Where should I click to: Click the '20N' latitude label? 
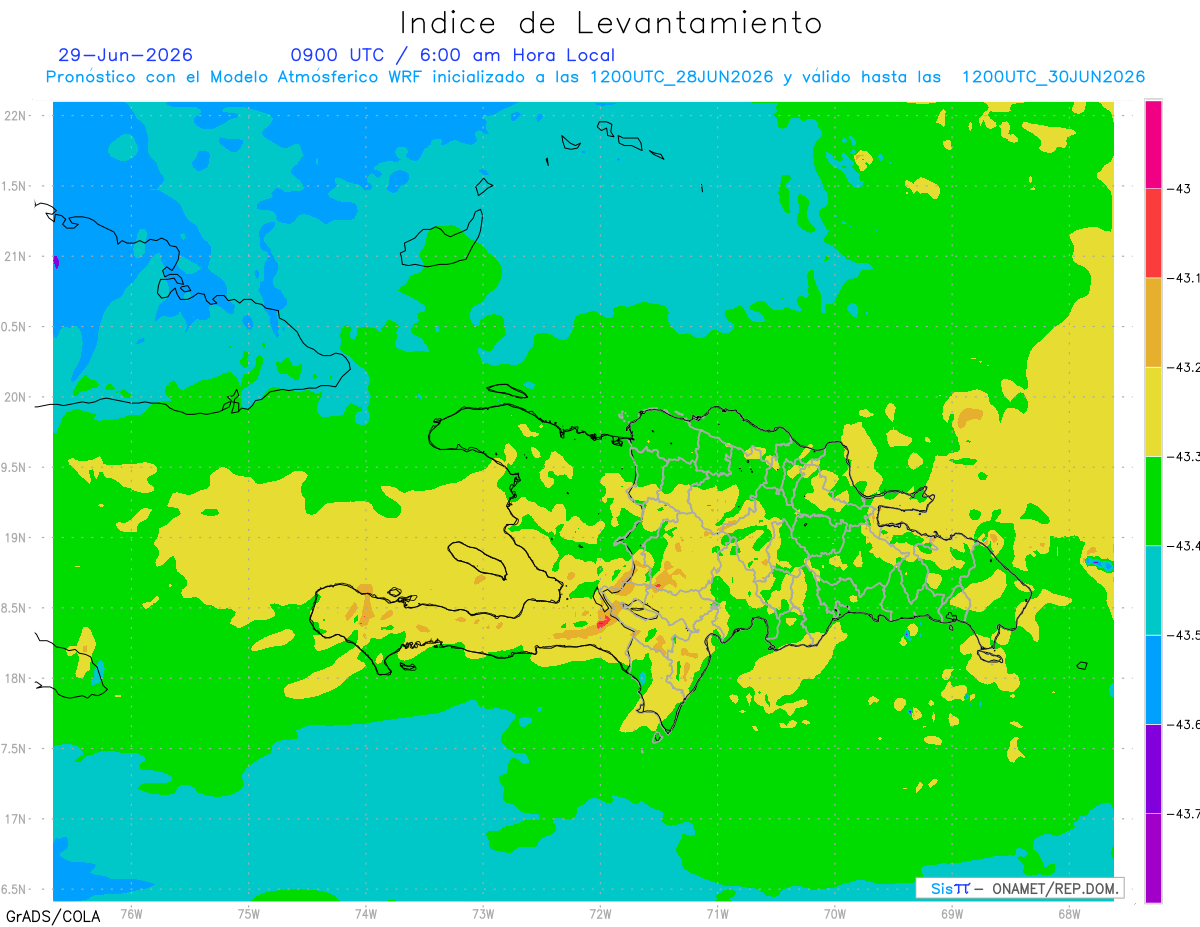click(x=17, y=397)
